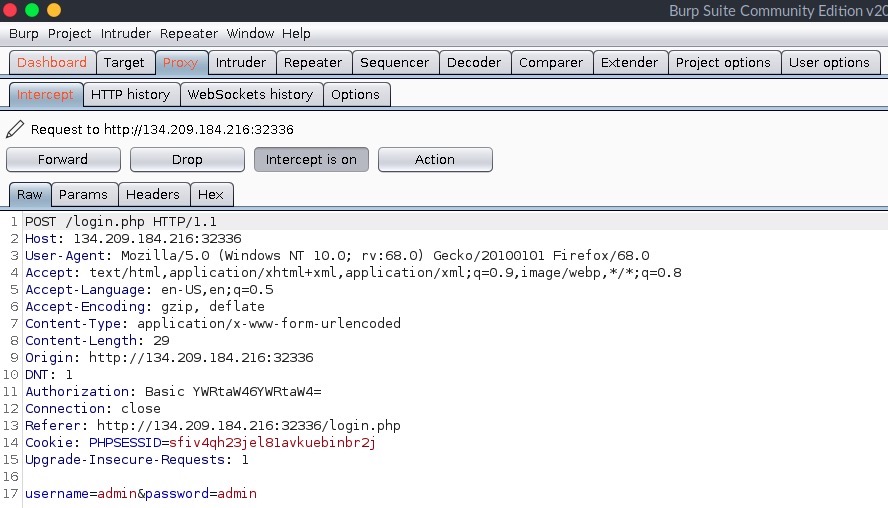The height and width of the screenshot is (508, 888).
Task: Open the Comparer tab
Action: click(551, 62)
